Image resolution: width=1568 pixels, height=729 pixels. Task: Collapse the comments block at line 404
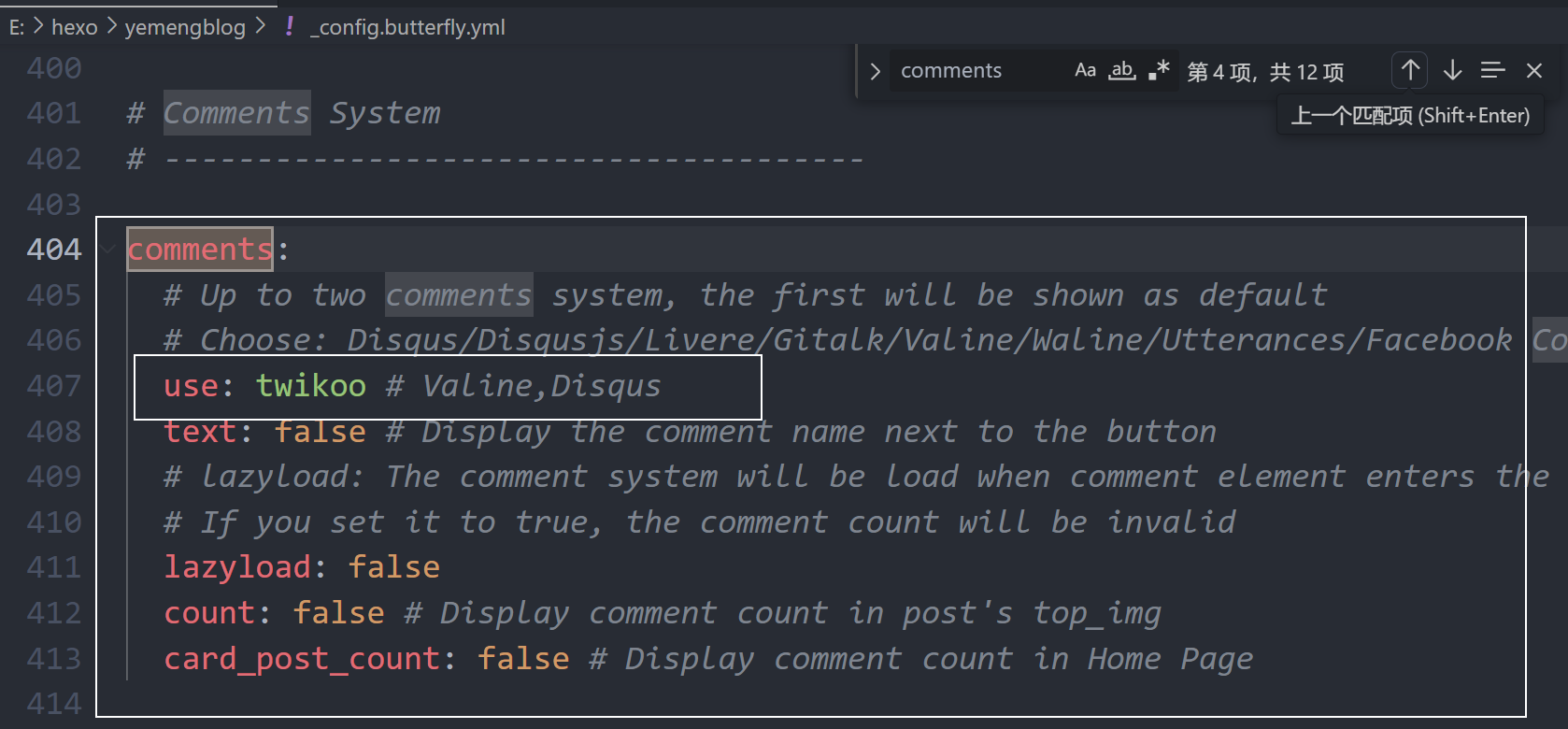point(109,250)
